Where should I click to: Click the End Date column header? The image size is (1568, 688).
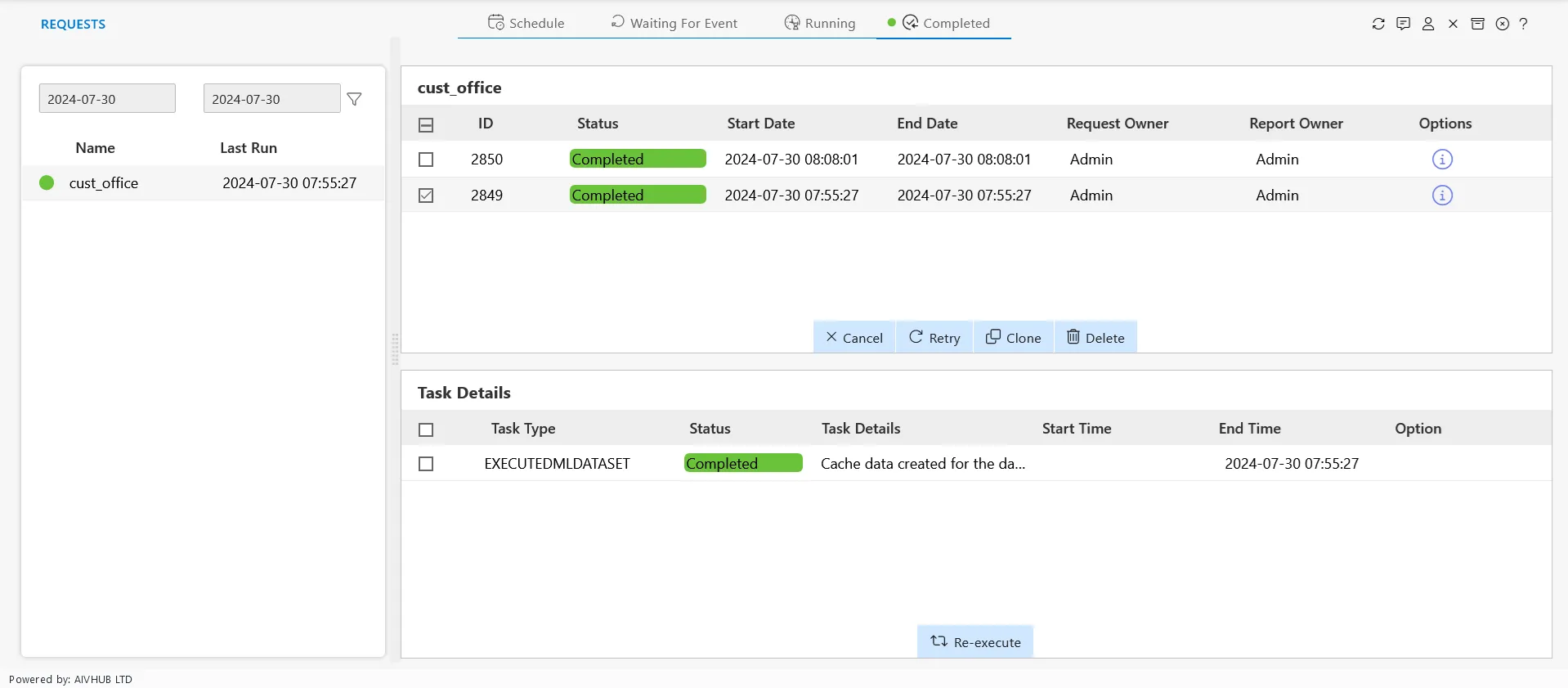(x=927, y=124)
